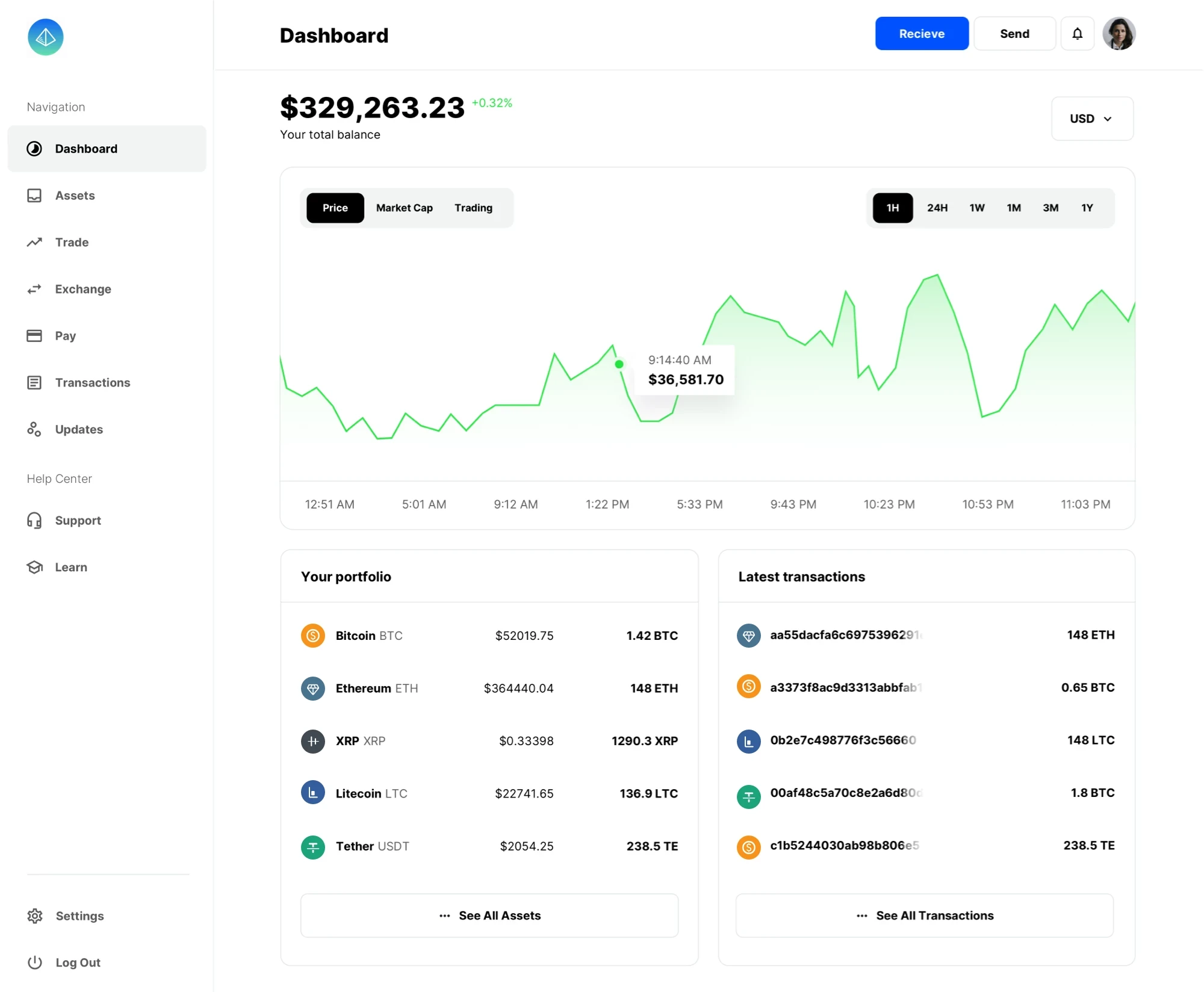This screenshot has width=1204, height=992.
Task: Expand the See All Transactions list
Action: click(x=925, y=916)
